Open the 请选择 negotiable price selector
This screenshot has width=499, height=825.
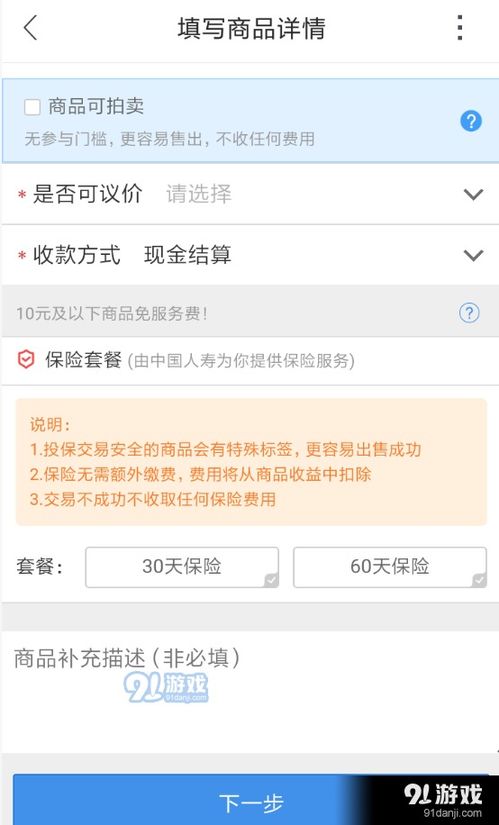coord(199,194)
